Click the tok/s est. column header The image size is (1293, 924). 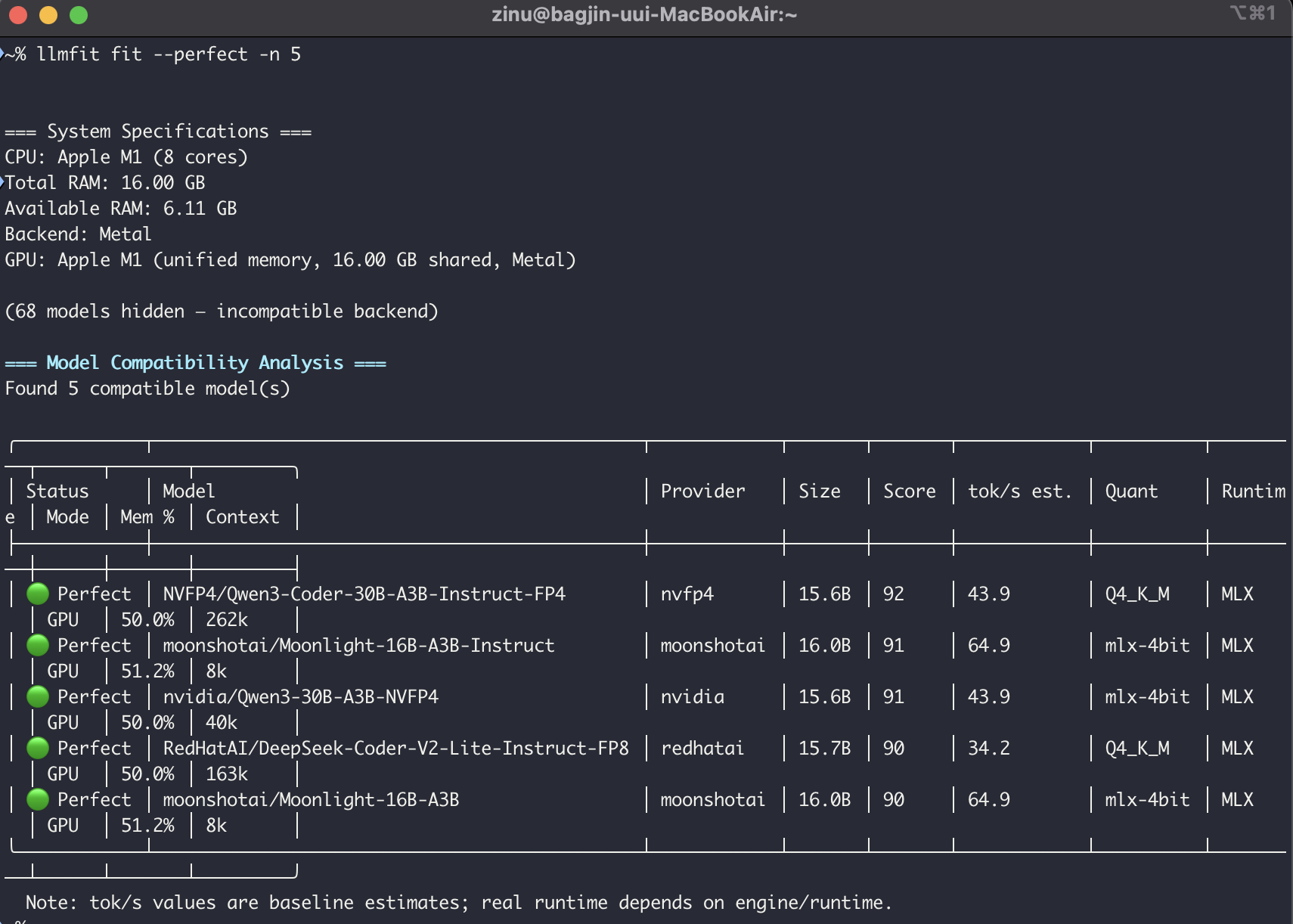point(1020,491)
